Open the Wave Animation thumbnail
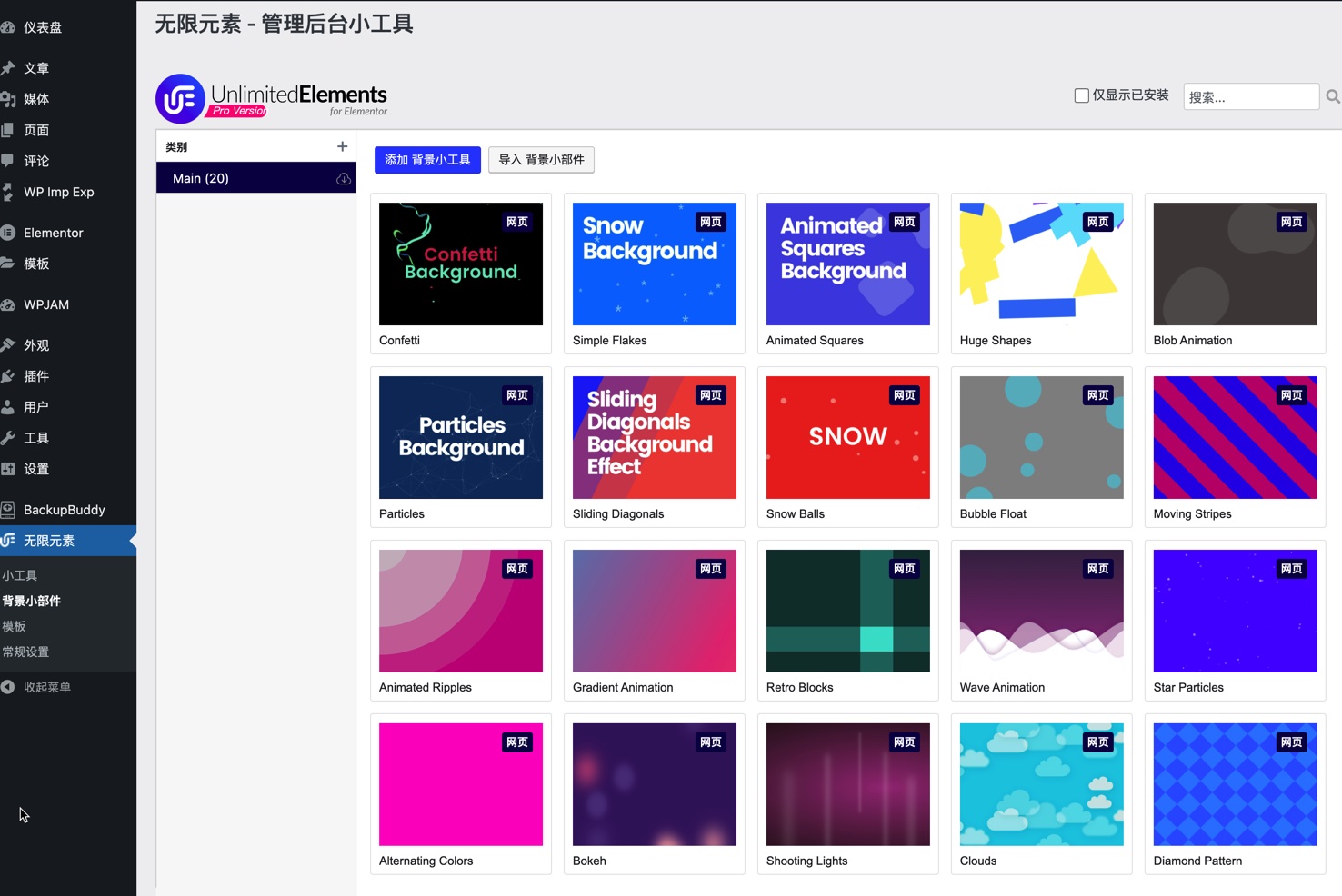1342x896 pixels. pos(1042,611)
